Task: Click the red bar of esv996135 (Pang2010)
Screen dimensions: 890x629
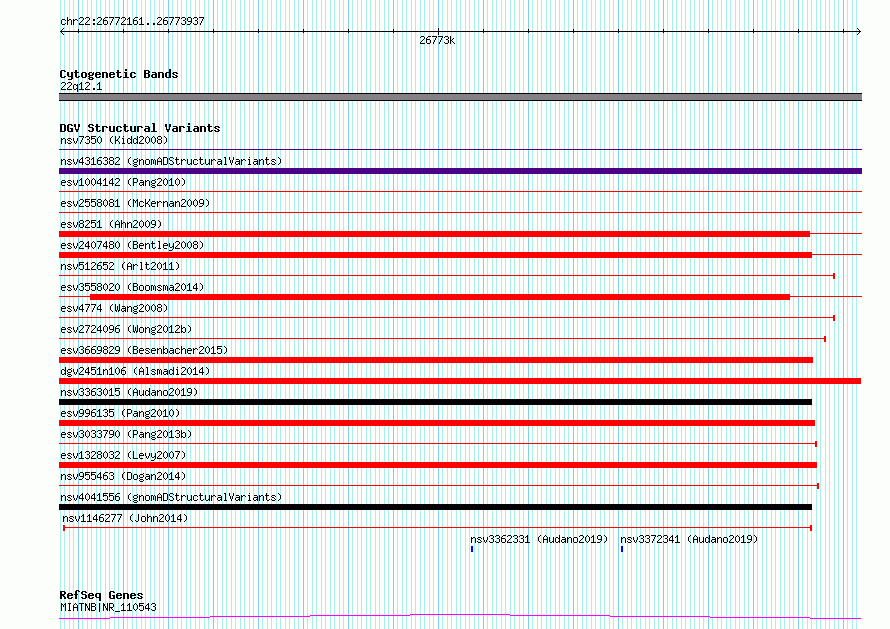Action: click(437, 423)
